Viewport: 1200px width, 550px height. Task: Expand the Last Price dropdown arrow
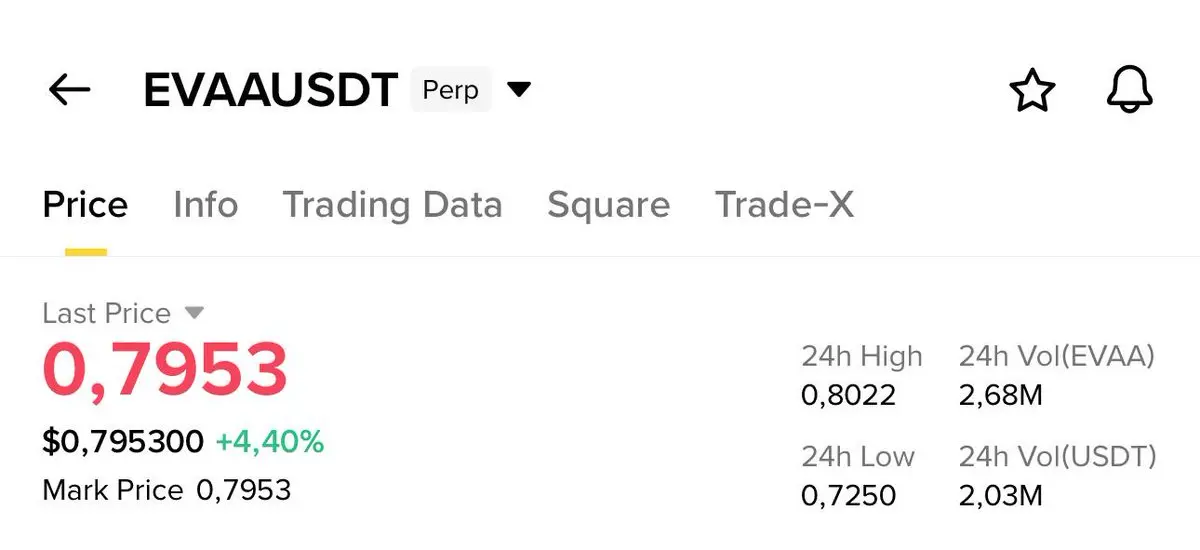[195, 313]
